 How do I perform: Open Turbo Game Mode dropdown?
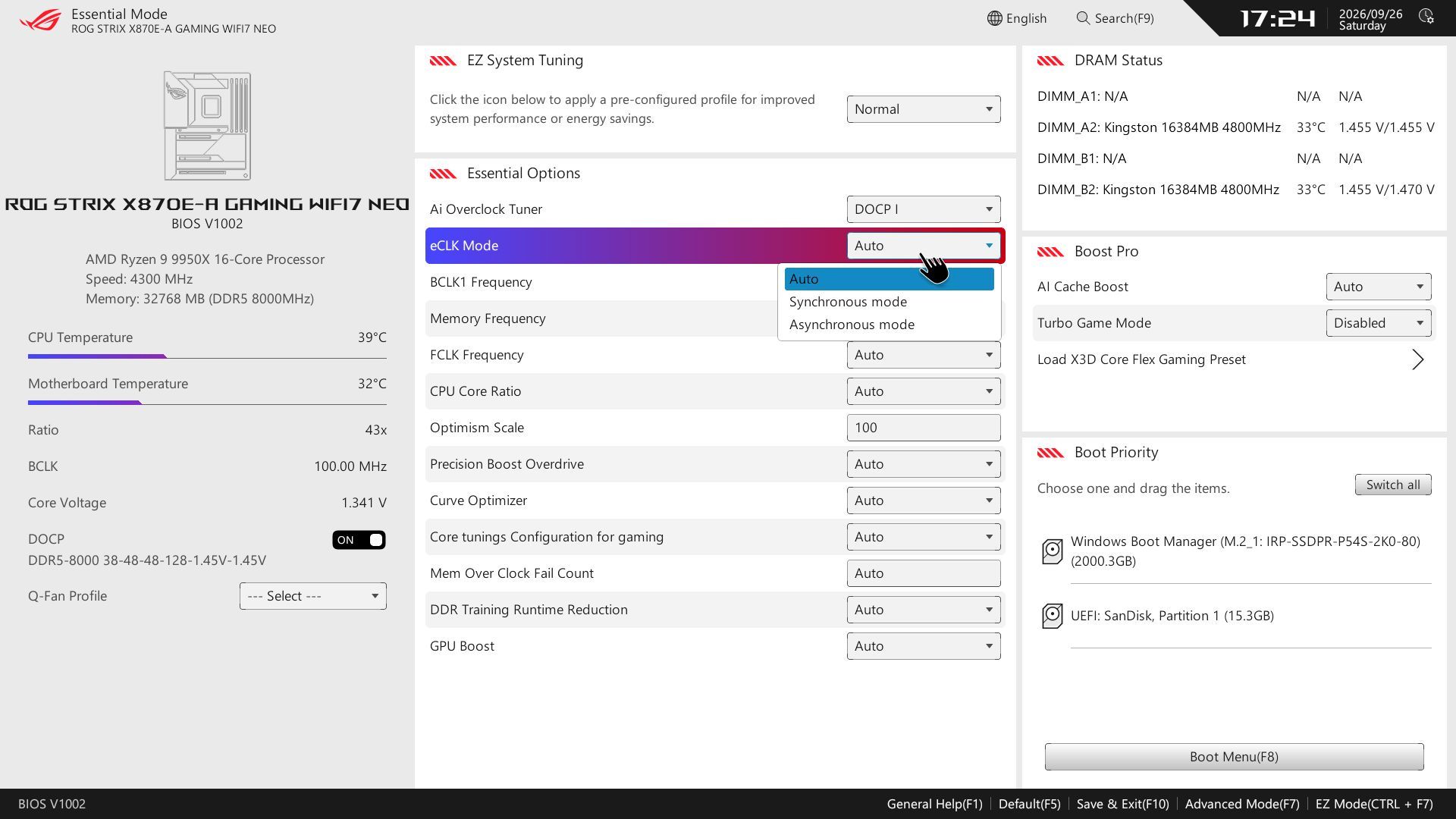coord(1379,323)
